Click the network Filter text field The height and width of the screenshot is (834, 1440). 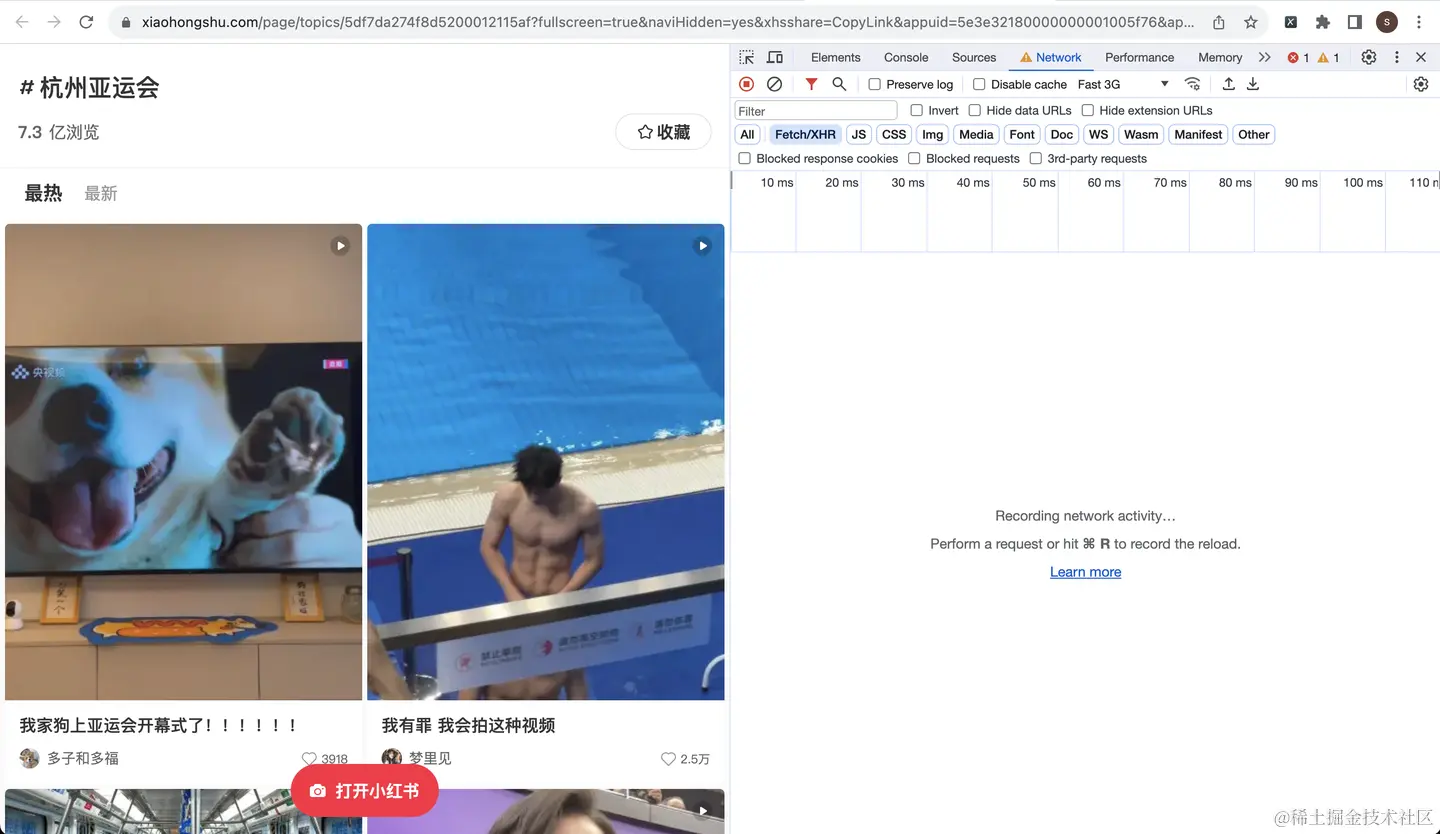coord(816,111)
